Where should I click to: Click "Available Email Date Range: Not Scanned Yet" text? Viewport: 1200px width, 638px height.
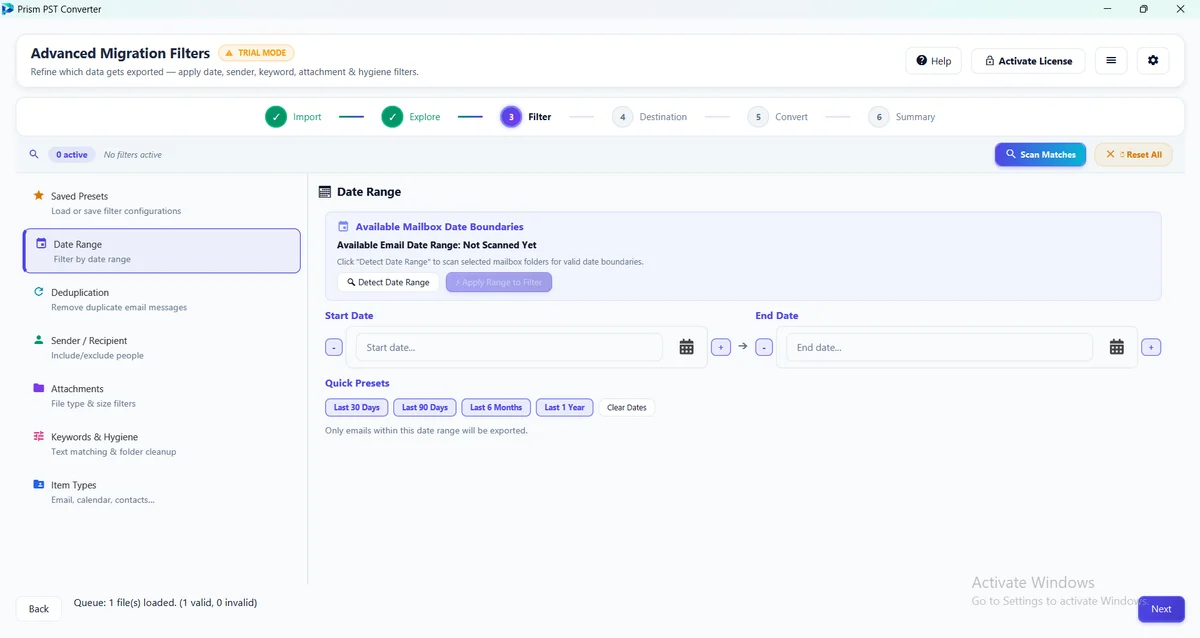(x=437, y=245)
